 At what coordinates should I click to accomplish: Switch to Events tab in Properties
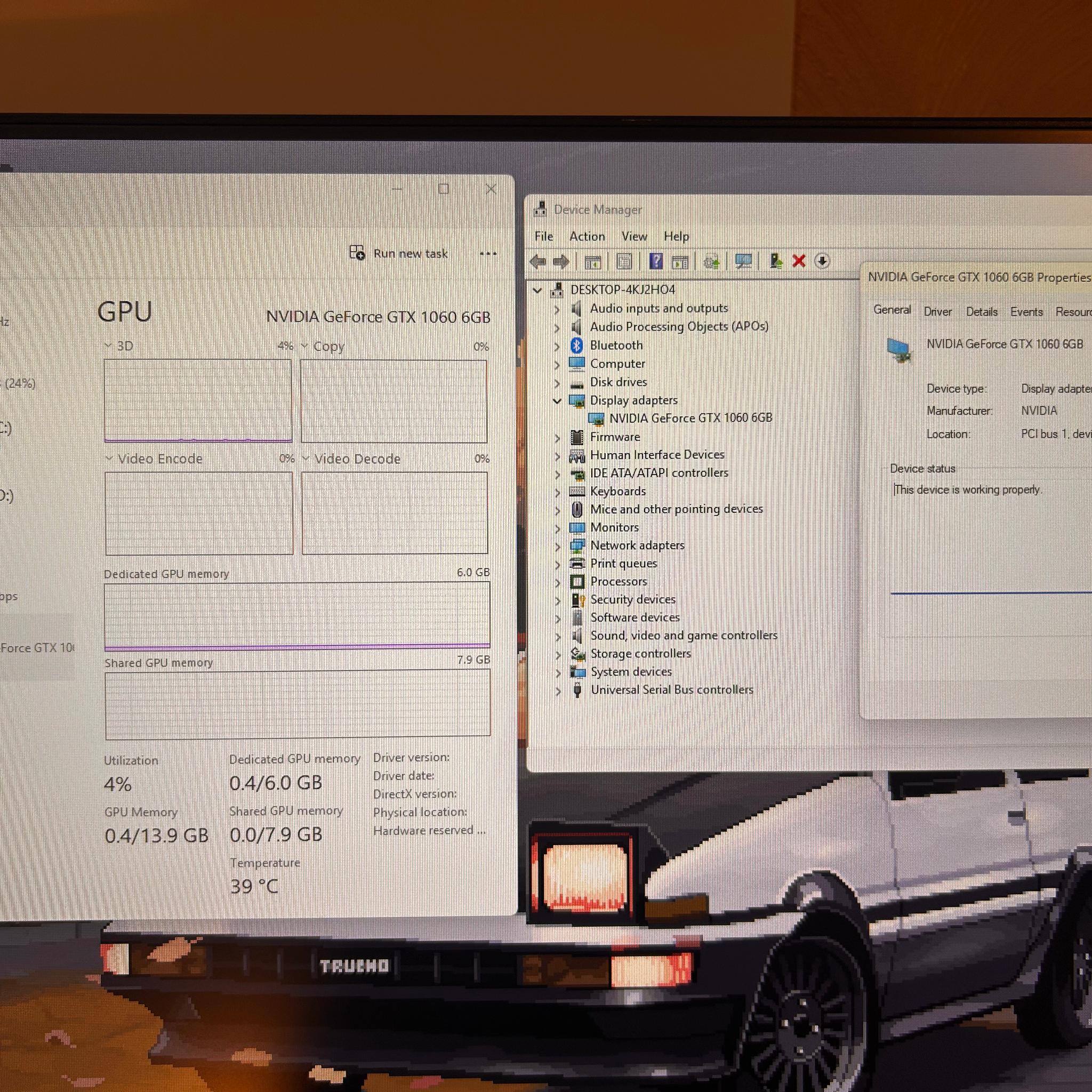pyautogui.click(x=1026, y=311)
